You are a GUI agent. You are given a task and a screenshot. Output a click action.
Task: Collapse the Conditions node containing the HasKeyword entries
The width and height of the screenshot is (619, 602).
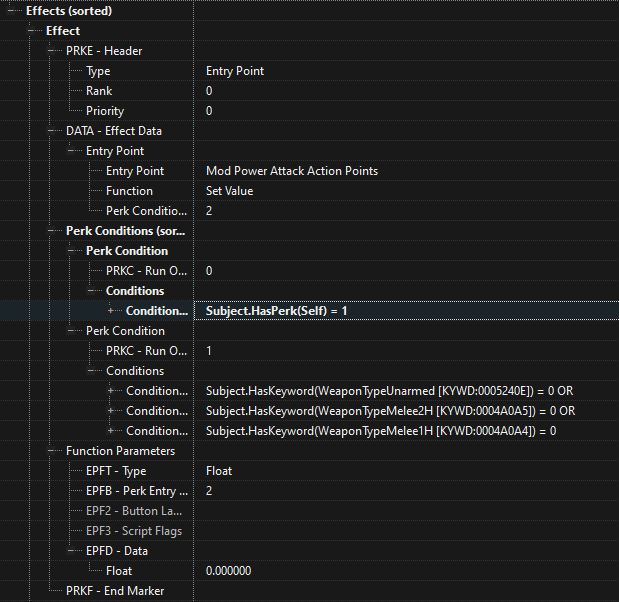(x=91, y=371)
